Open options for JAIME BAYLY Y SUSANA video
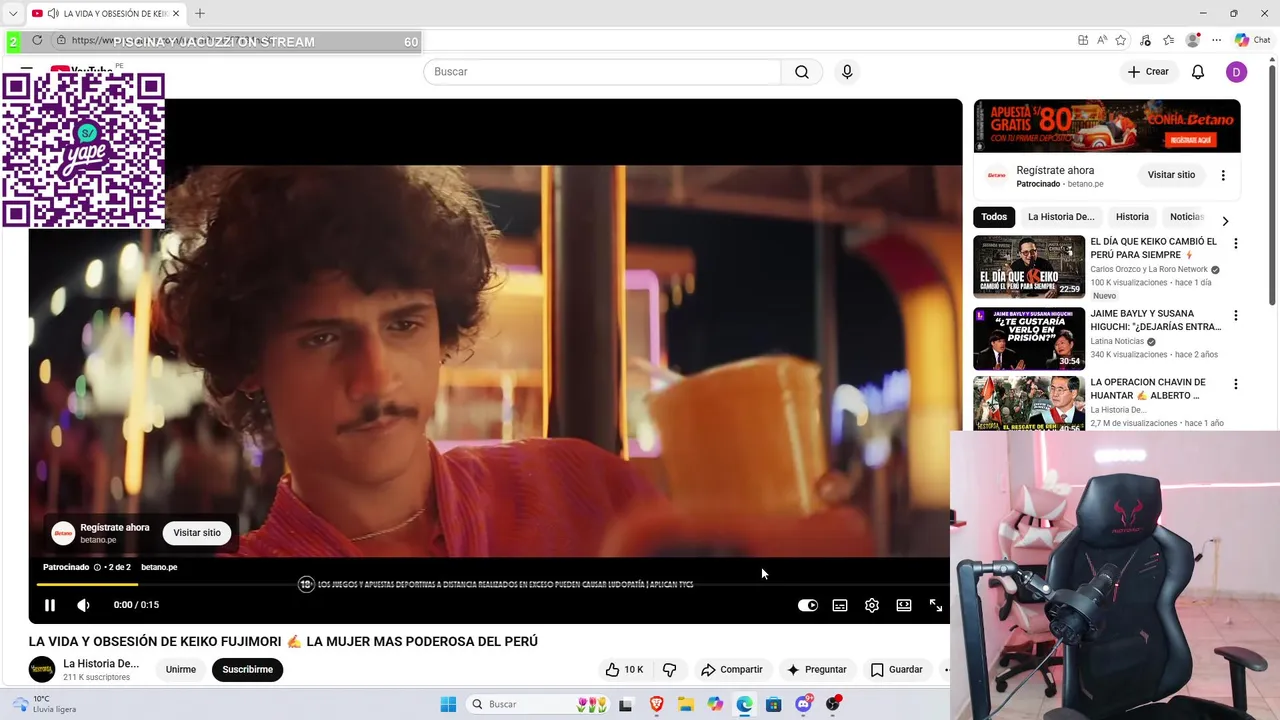Image resolution: width=1280 pixels, height=720 pixels. (1235, 315)
